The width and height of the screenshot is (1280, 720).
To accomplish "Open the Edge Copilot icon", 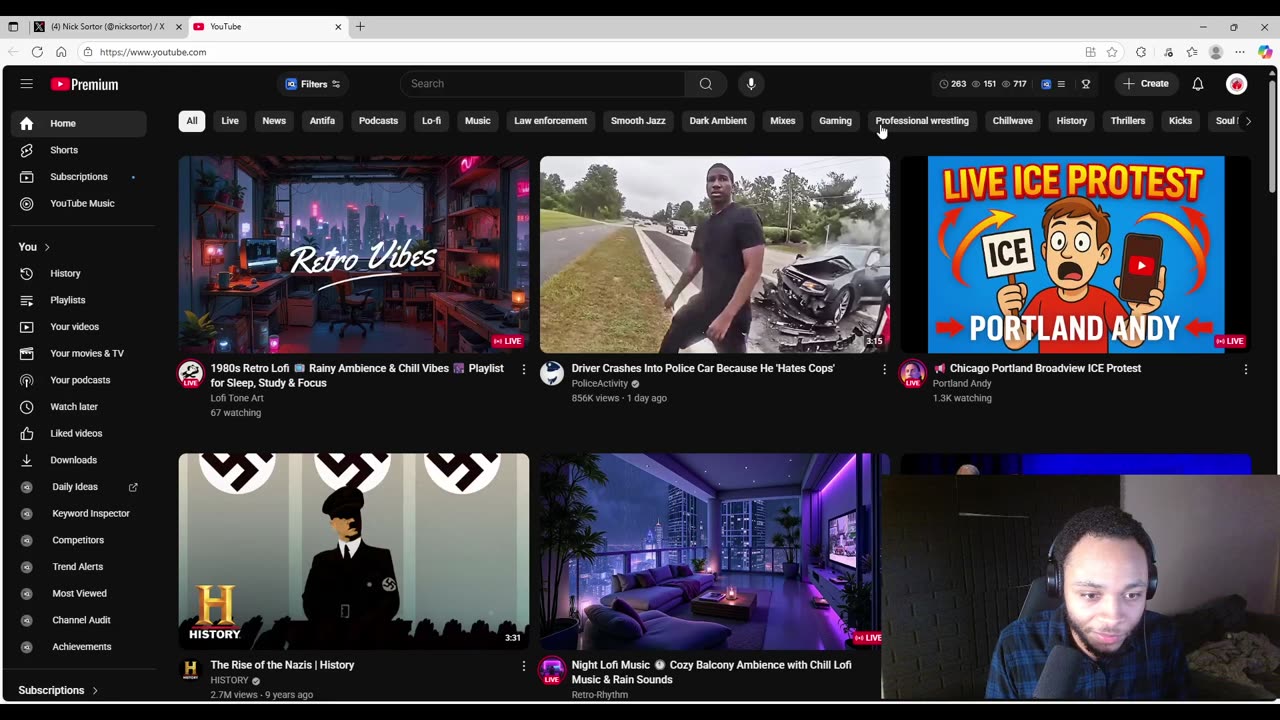I will 1265,52.
